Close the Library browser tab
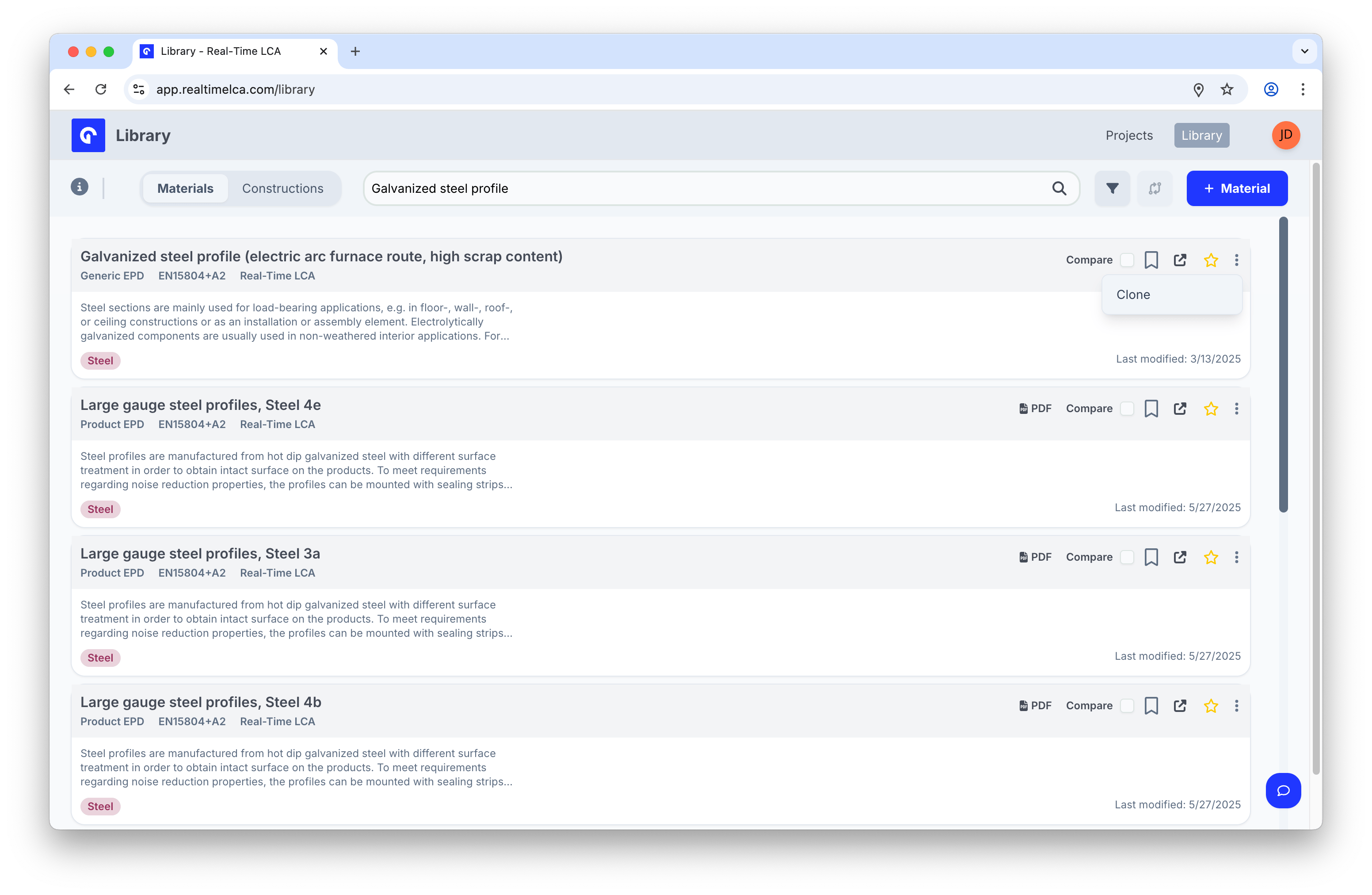The image size is (1372, 895). (x=324, y=51)
